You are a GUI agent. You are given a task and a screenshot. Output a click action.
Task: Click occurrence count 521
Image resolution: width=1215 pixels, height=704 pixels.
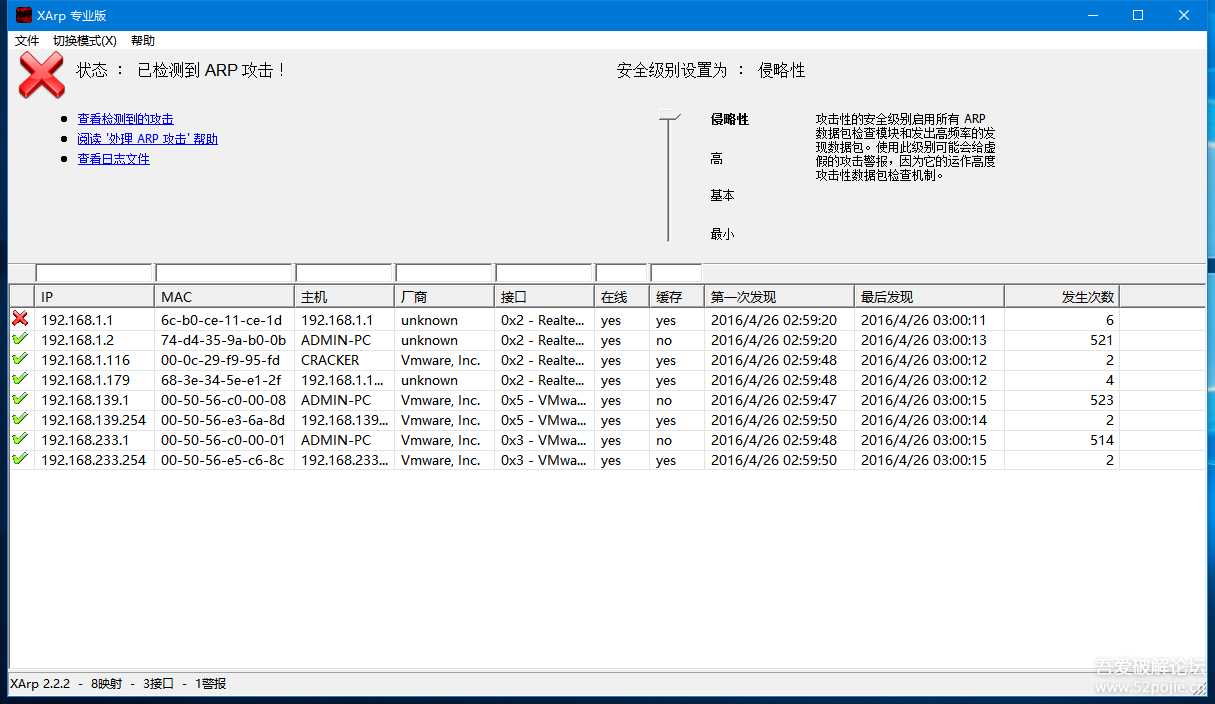tap(1102, 340)
